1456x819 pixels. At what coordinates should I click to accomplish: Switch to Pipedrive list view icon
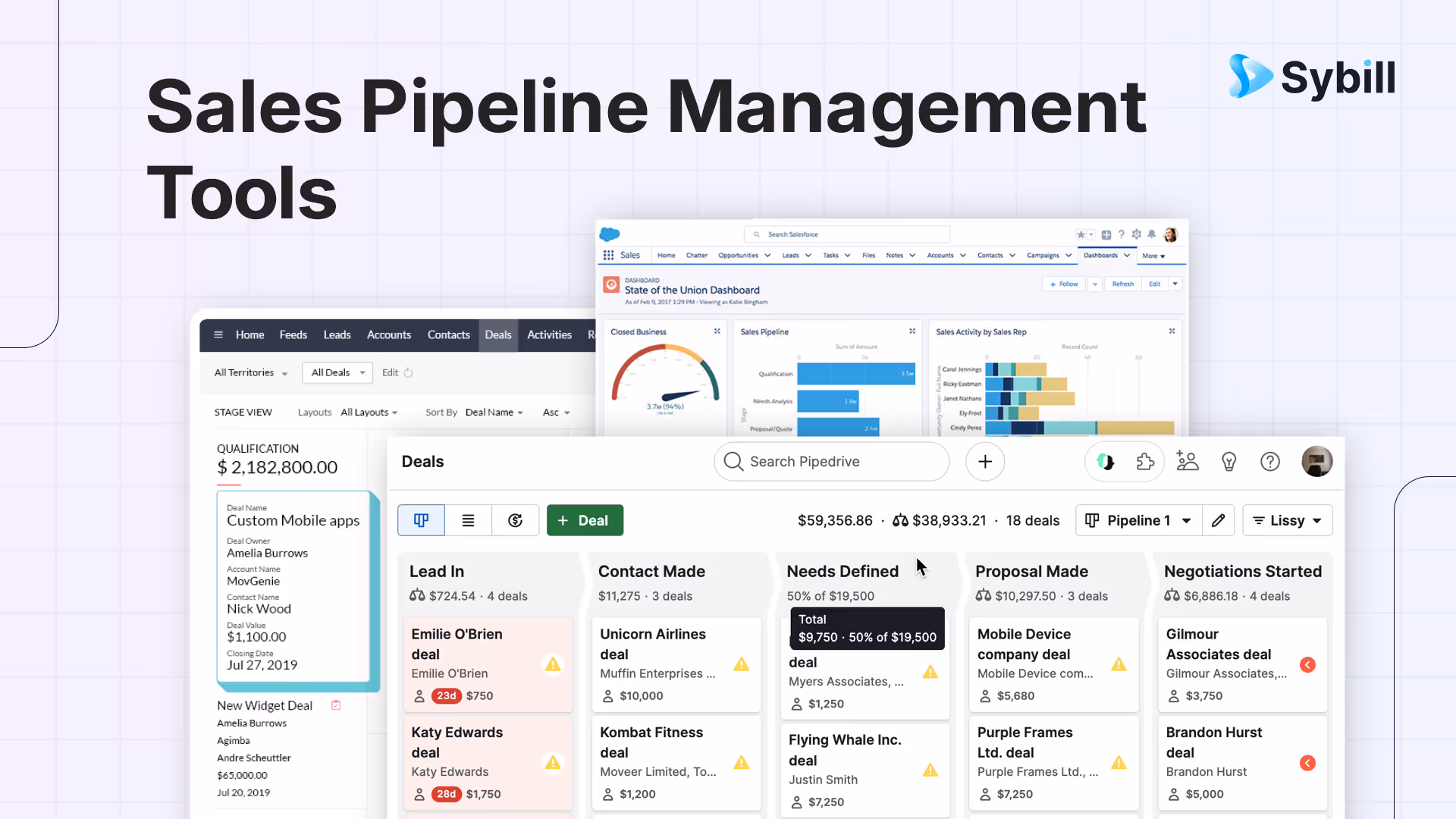click(468, 520)
